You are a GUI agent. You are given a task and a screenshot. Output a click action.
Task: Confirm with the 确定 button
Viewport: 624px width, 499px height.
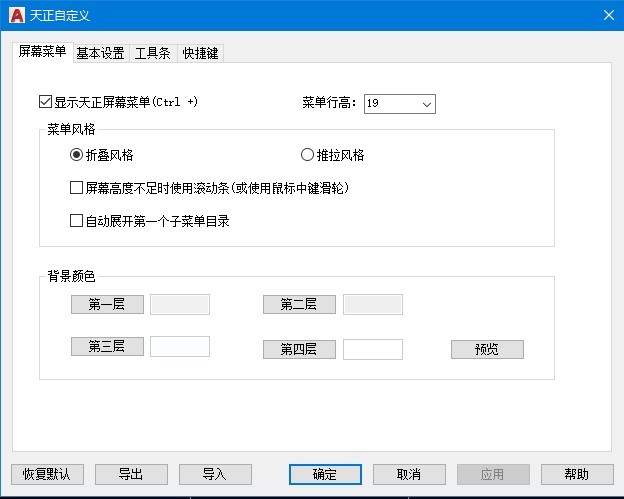pos(325,474)
